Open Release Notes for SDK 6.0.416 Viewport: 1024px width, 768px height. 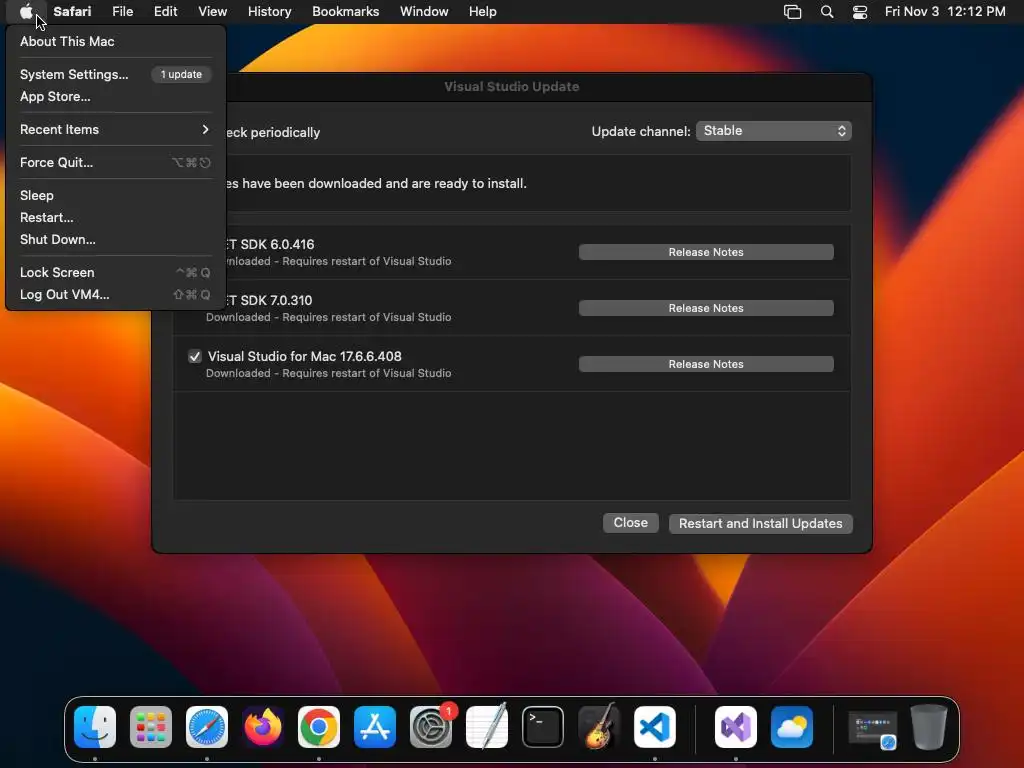706,252
